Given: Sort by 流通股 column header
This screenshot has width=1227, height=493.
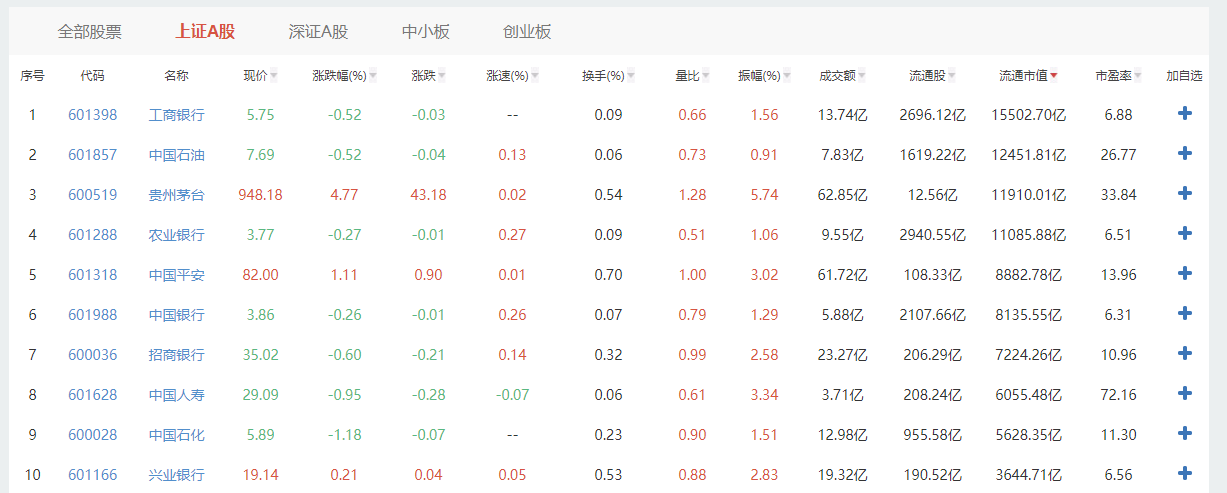Looking at the screenshot, I should (932, 76).
